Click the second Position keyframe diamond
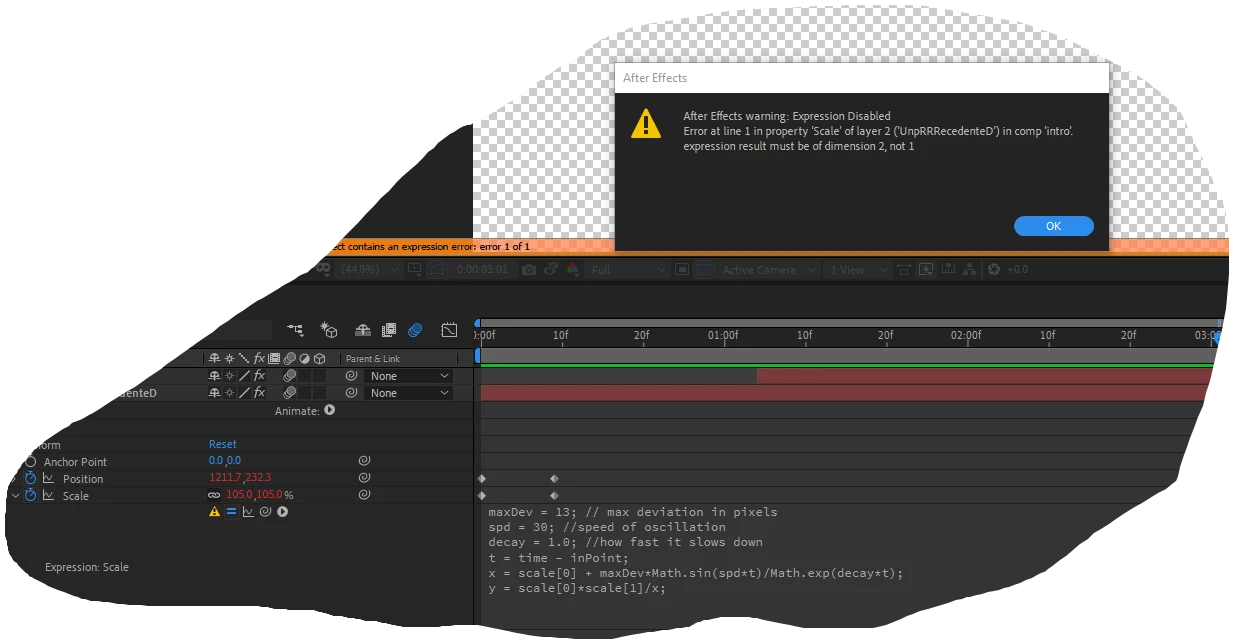1234x644 pixels. point(554,479)
